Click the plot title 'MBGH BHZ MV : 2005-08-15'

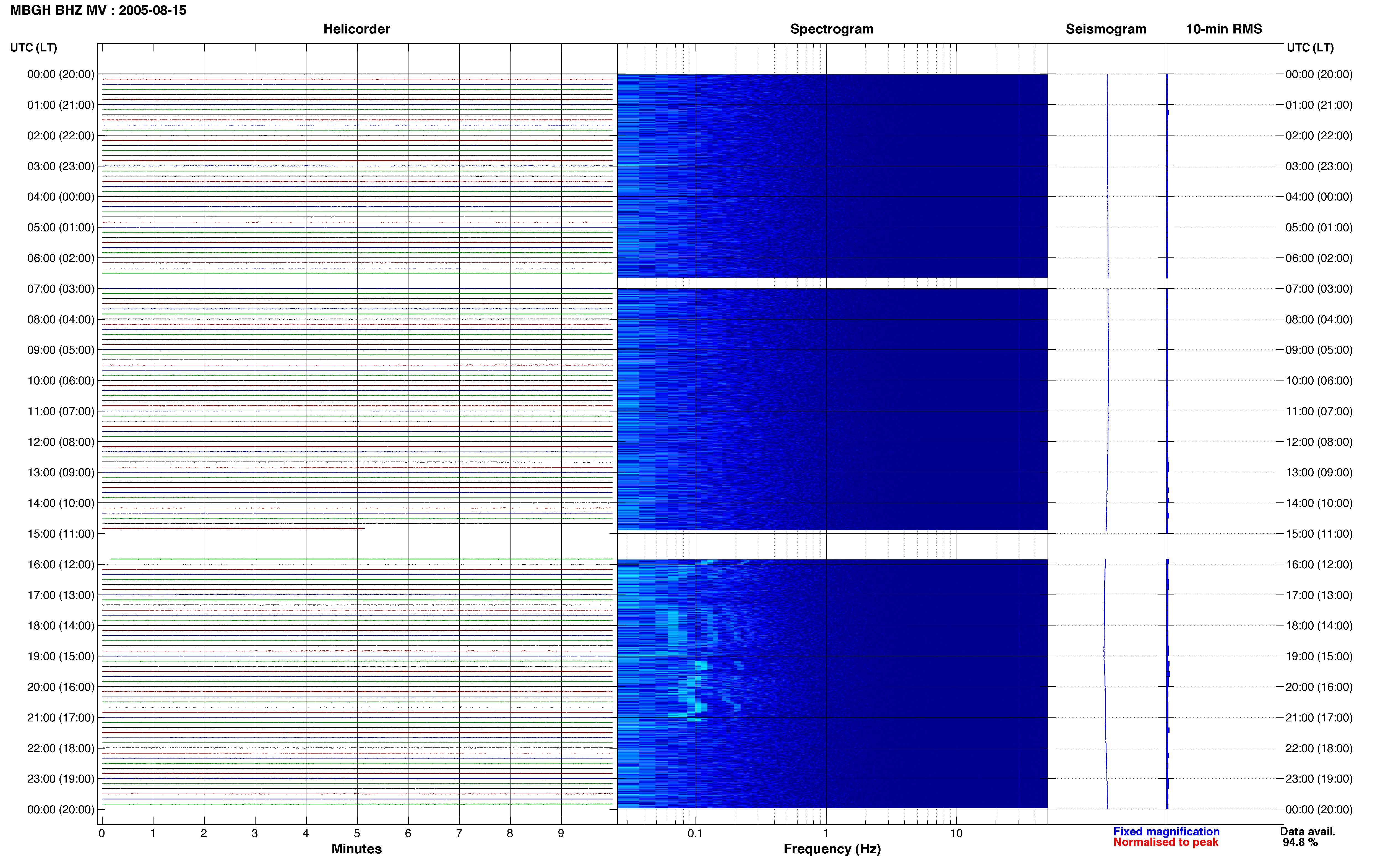tap(98, 10)
